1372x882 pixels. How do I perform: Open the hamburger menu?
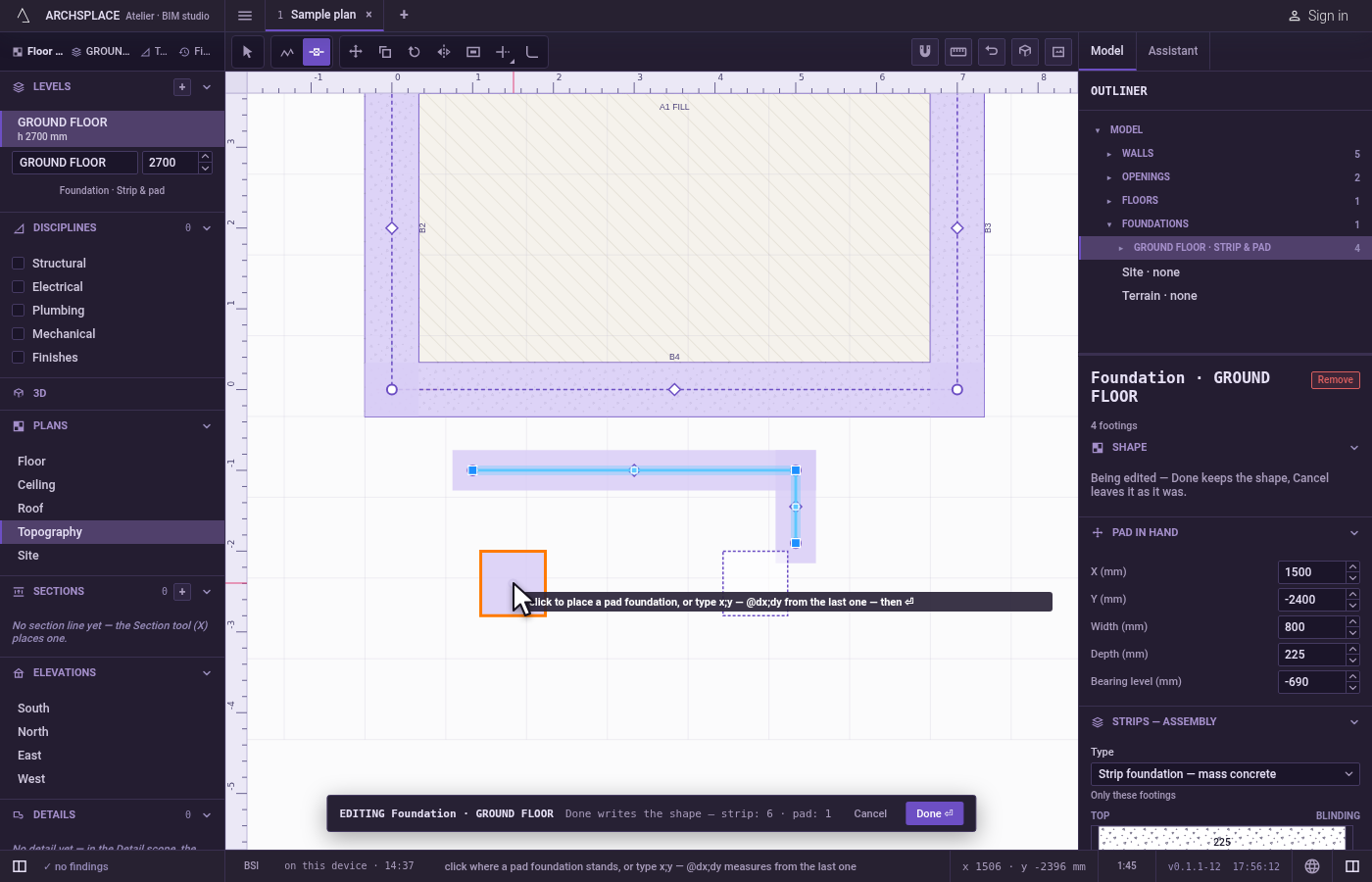245,15
